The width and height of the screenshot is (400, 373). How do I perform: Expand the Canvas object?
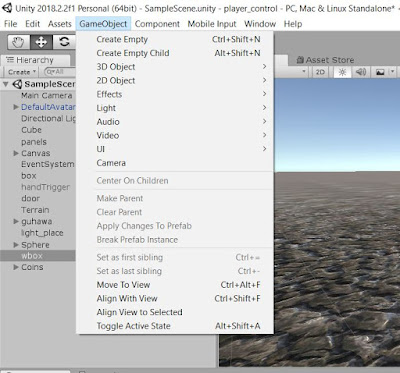16,153
